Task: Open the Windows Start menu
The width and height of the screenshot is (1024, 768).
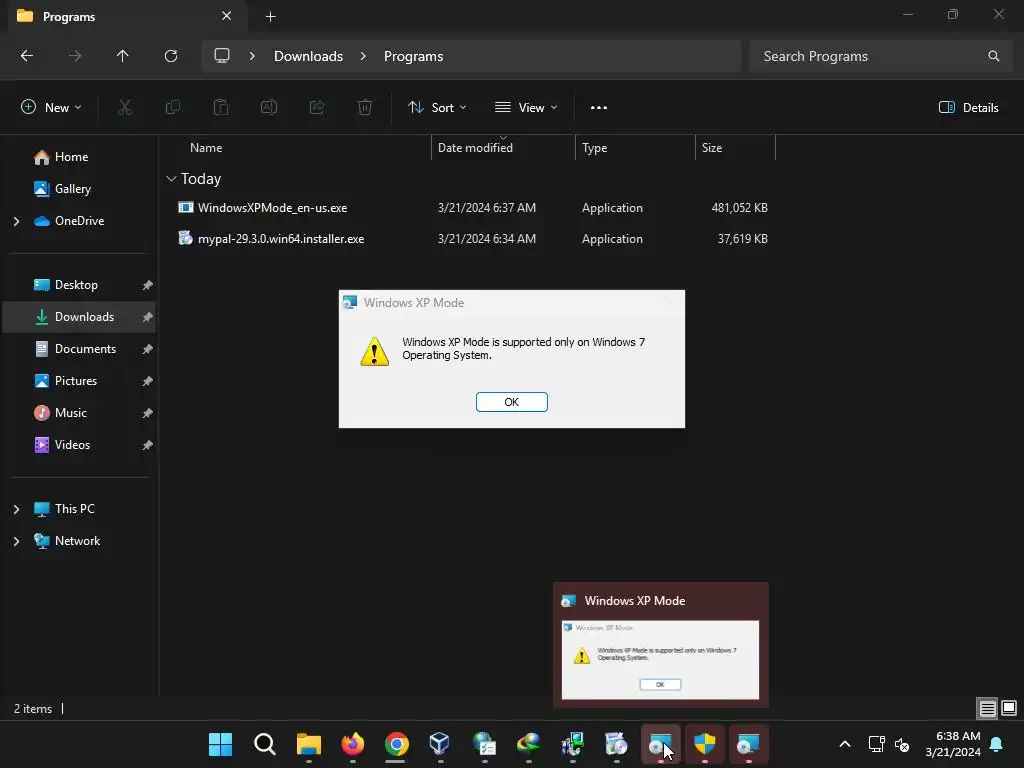Action: coord(220,744)
